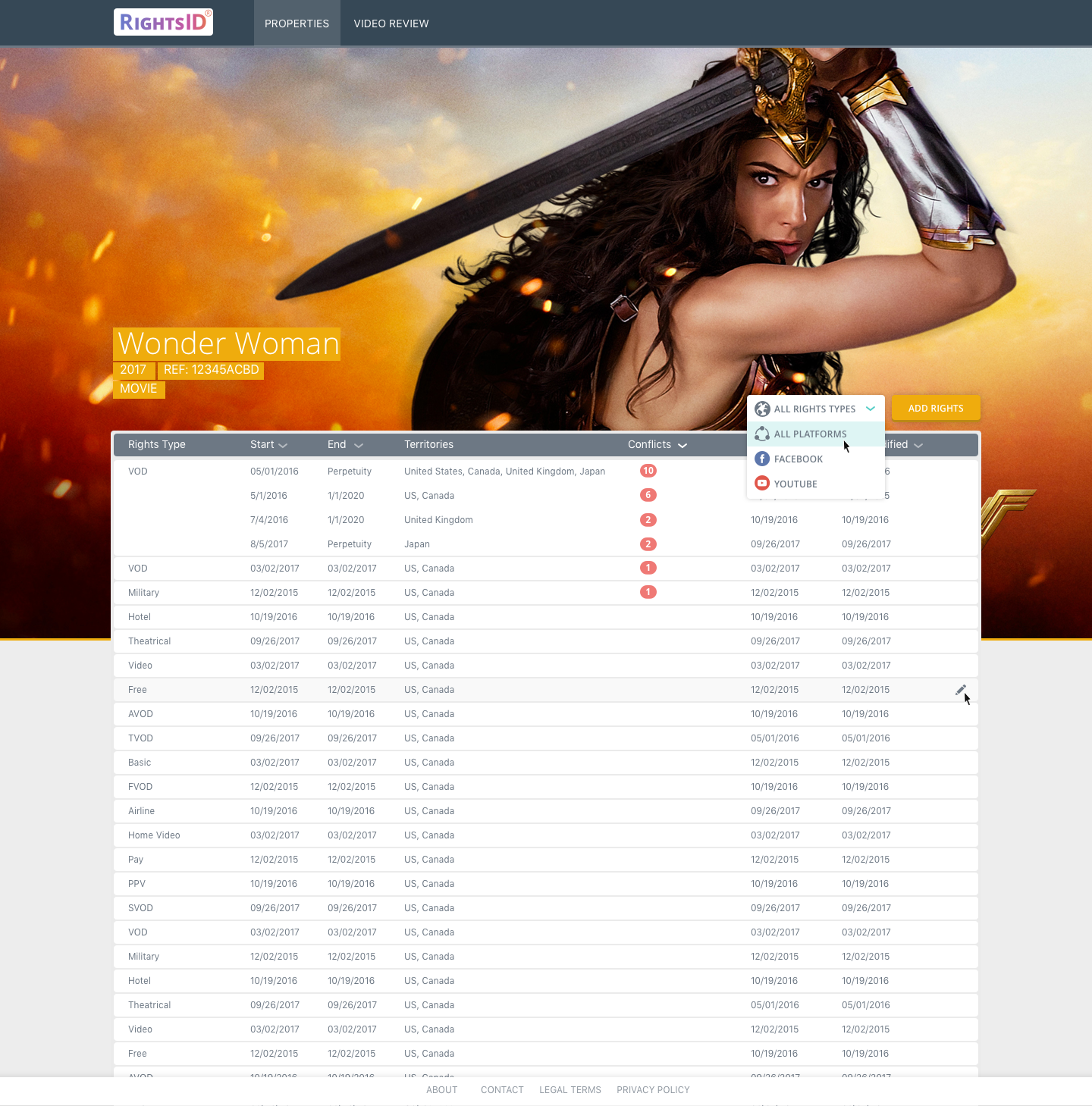The image size is (1092, 1106).
Task: Sort by End column chevron
Action: click(x=359, y=446)
